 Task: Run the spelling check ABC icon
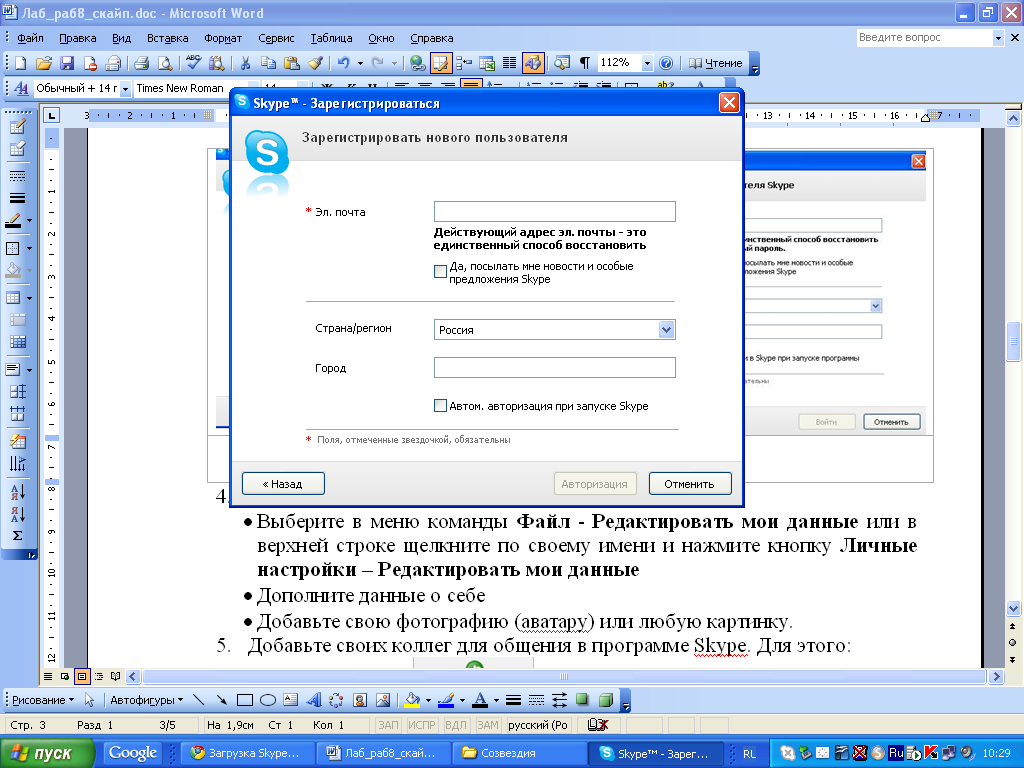193,63
